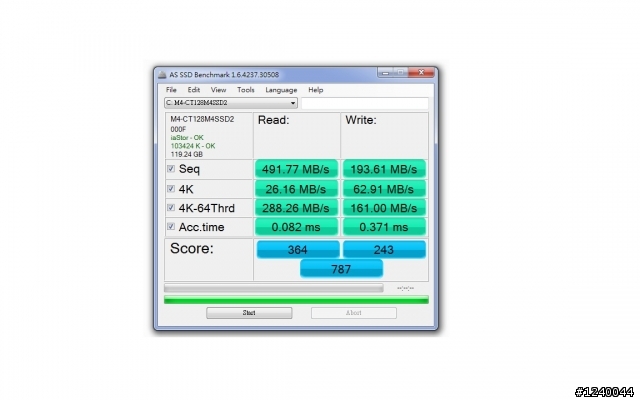The height and width of the screenshot is (400, 640).
Task: Click the 000F firmware version text
Action: [x=178, y=129]
